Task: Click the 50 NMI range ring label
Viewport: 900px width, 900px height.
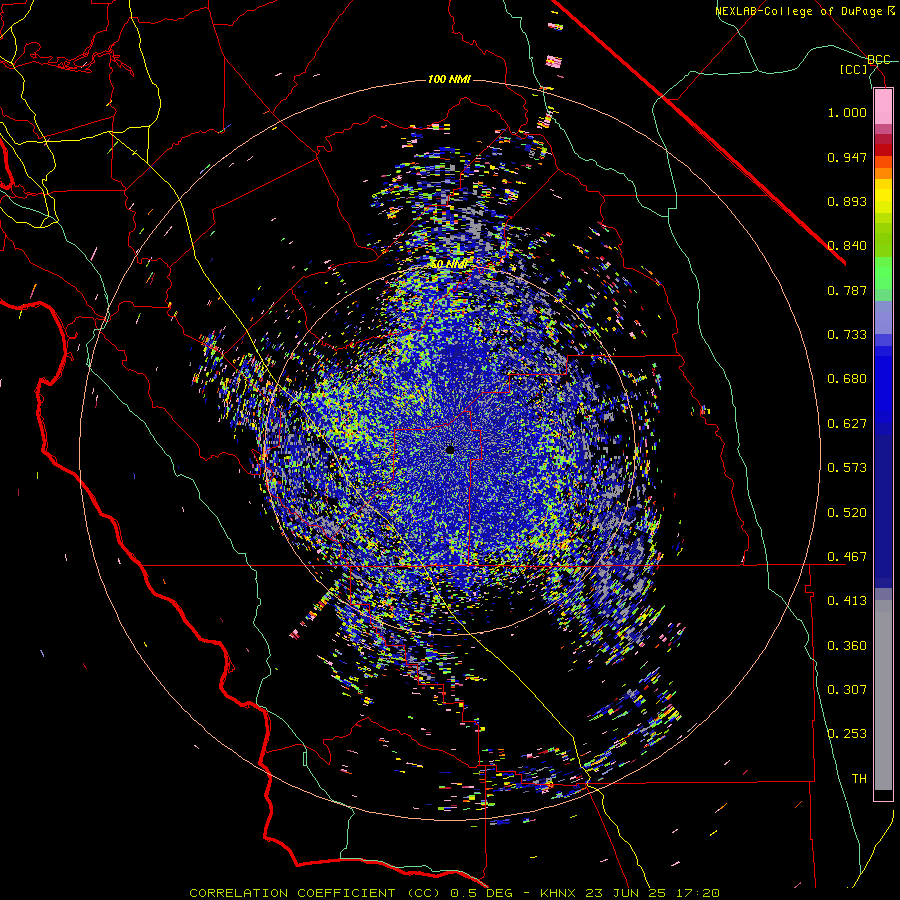Action: coord(448,264)
